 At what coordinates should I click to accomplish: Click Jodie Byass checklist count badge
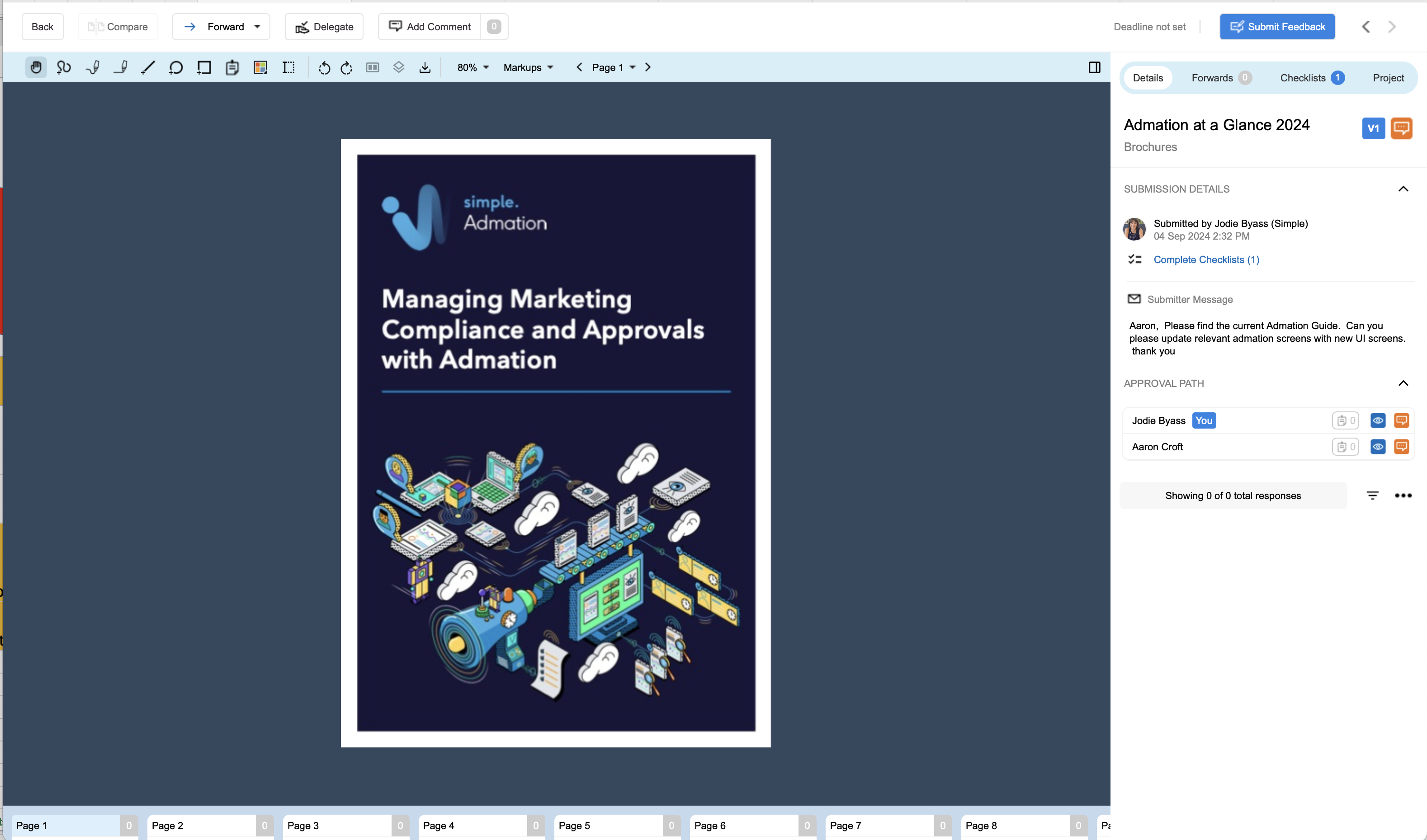(1346, 420)
